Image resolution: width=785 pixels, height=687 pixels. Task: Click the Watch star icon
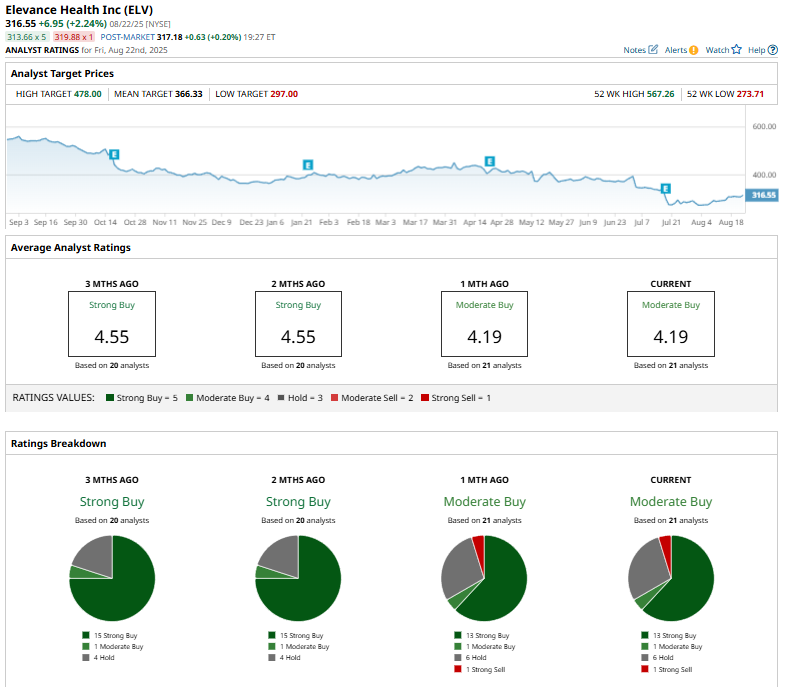pos(736,50)
